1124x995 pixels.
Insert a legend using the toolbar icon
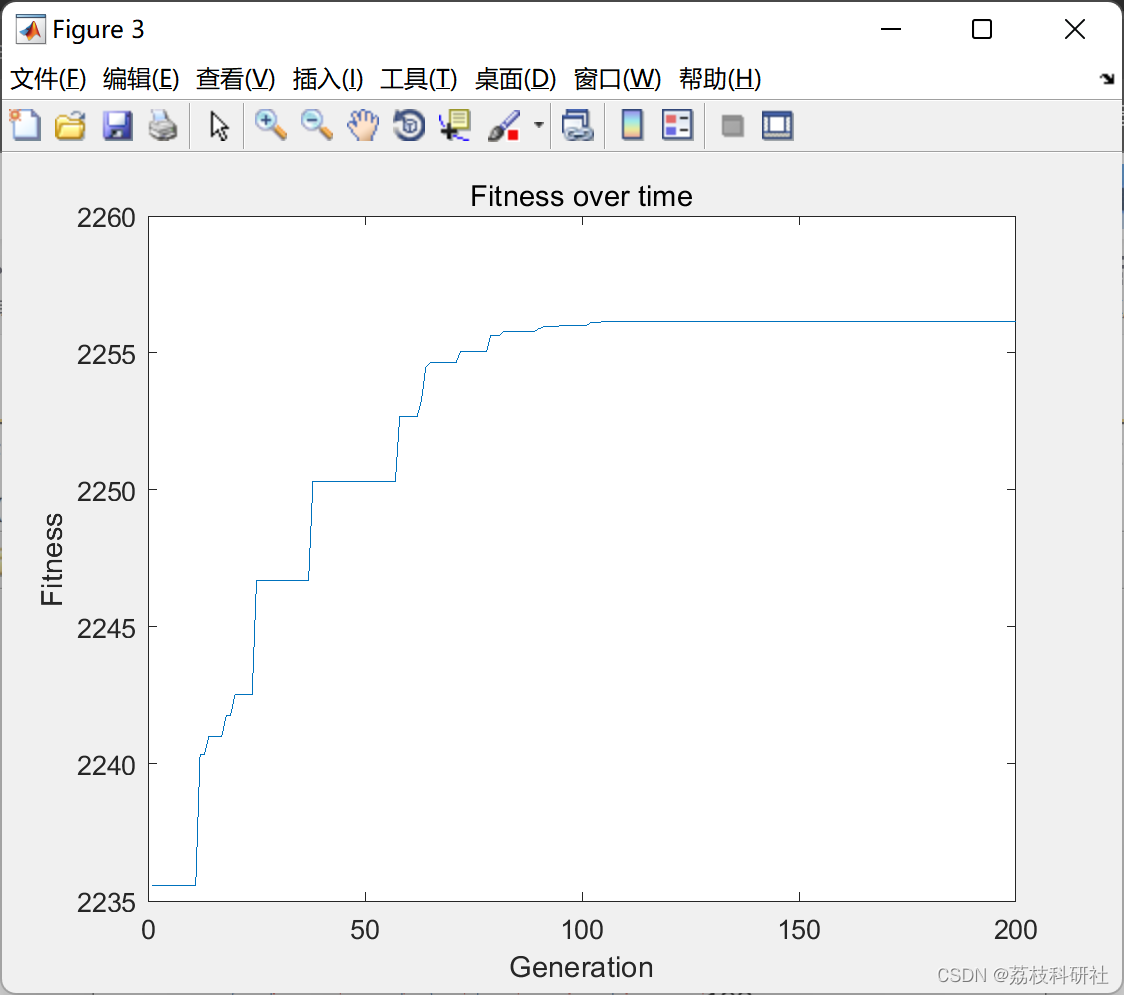click(x=677, y=126)
